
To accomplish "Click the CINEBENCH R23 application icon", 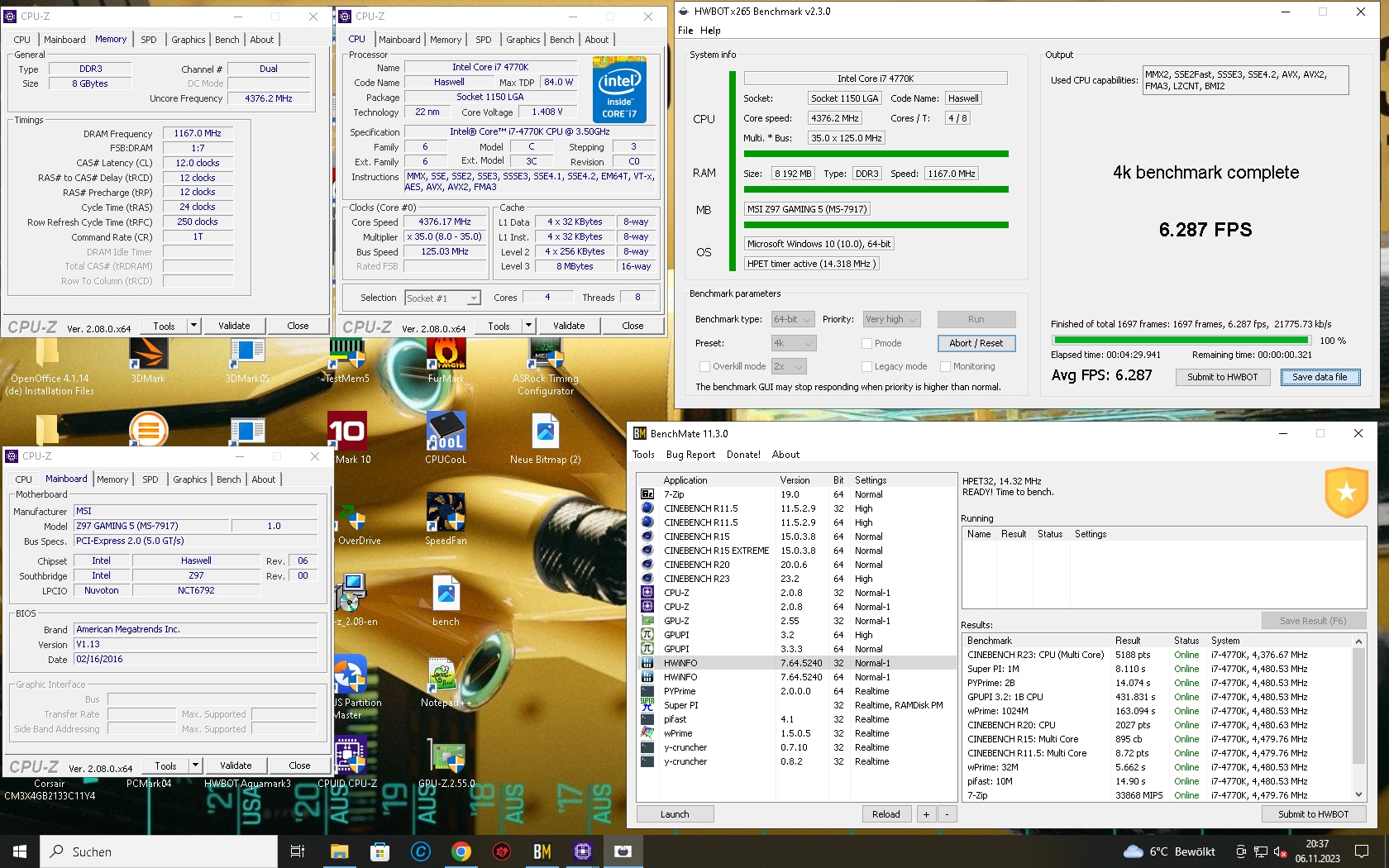I will (647, 579).
